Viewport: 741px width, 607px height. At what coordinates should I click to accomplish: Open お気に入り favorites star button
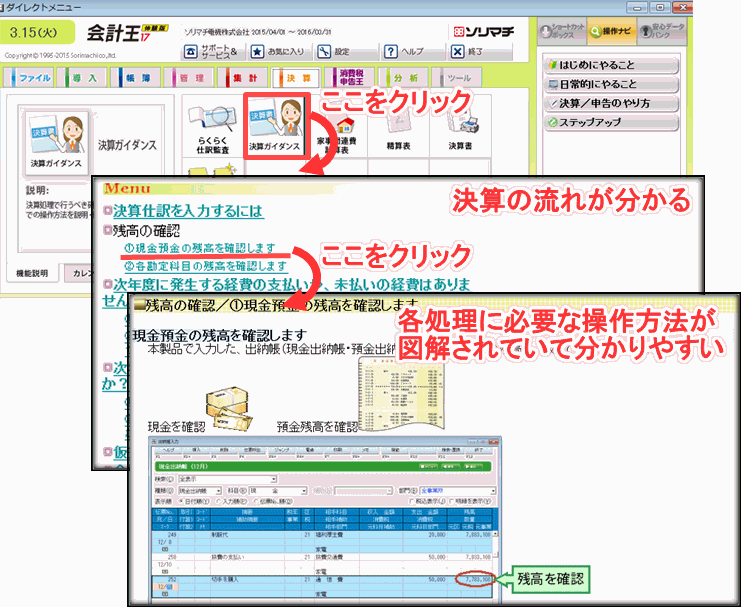(x=280, y=51)
